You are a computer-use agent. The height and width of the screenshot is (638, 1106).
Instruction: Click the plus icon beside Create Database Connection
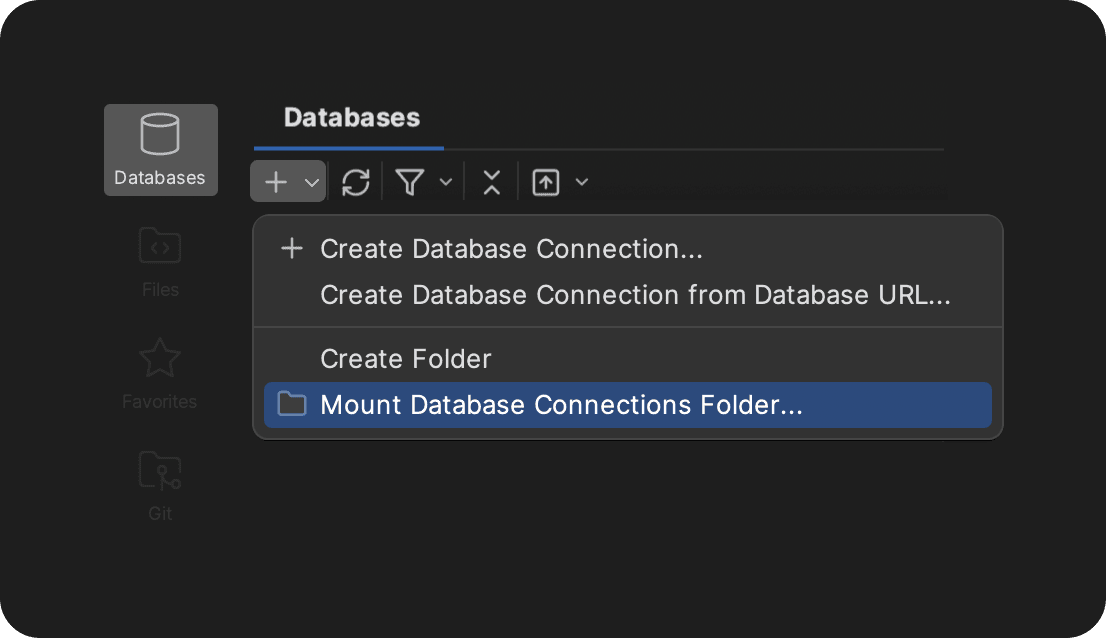pos(291,249)
